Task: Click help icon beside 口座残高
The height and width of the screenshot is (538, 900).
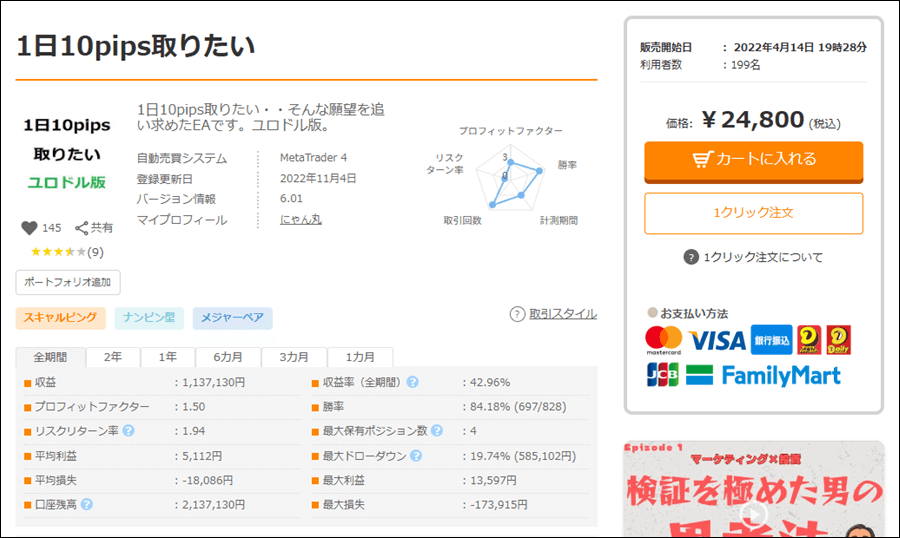Action: tap(87, 504)
